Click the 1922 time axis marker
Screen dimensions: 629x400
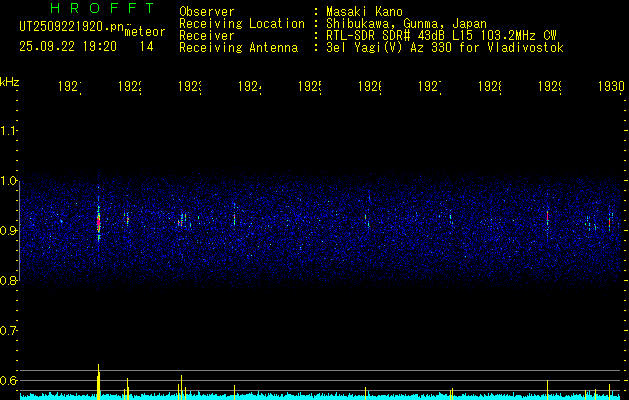pyautogui.click(x=130, y=86)
